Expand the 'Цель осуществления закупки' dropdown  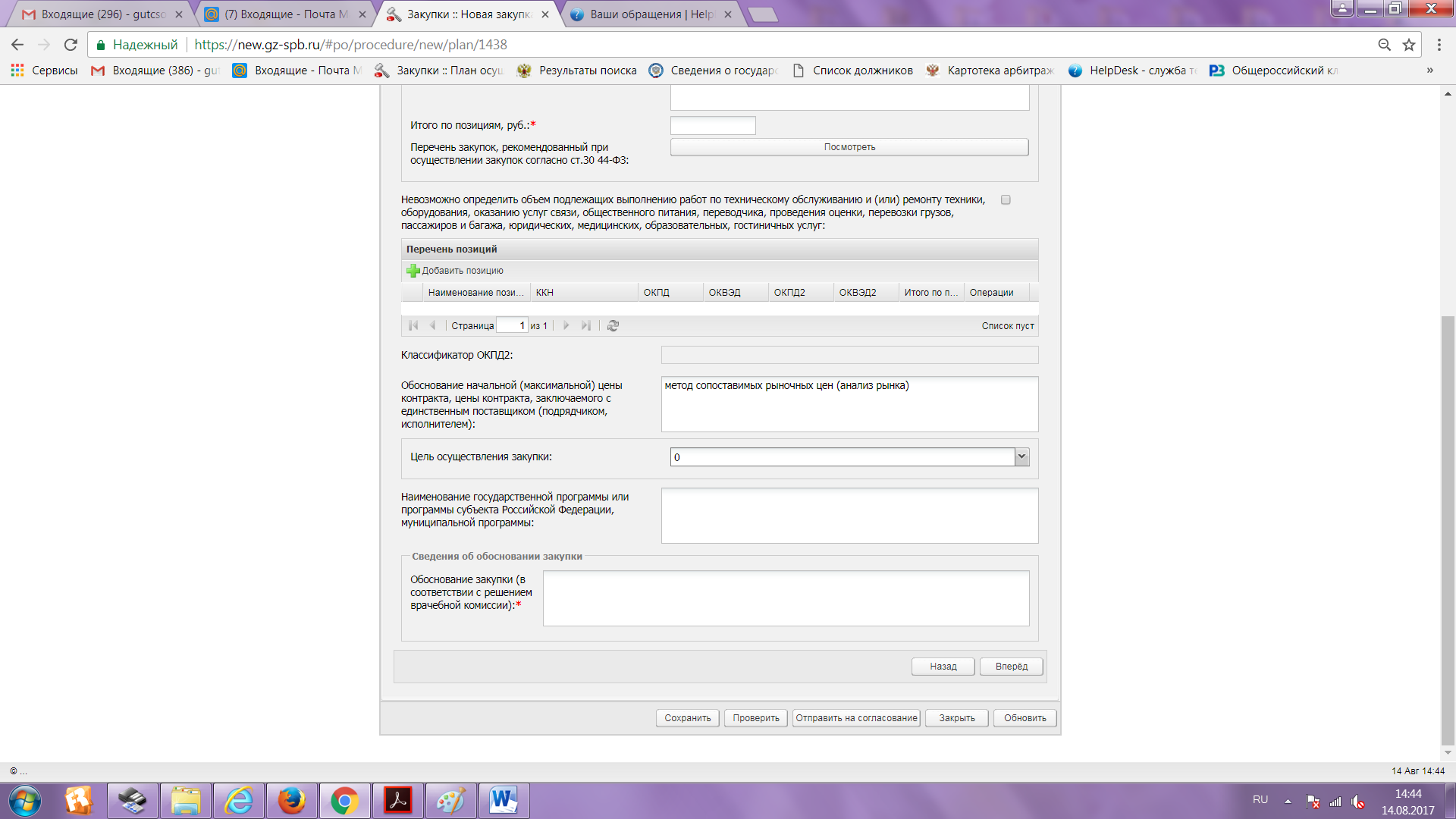click(1021, 457)
